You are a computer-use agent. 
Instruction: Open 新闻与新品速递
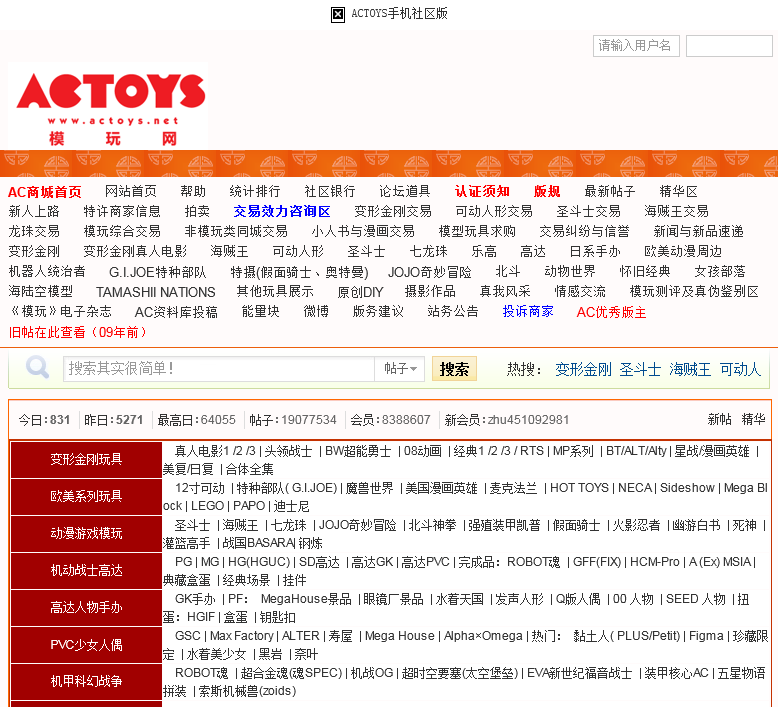699,231
